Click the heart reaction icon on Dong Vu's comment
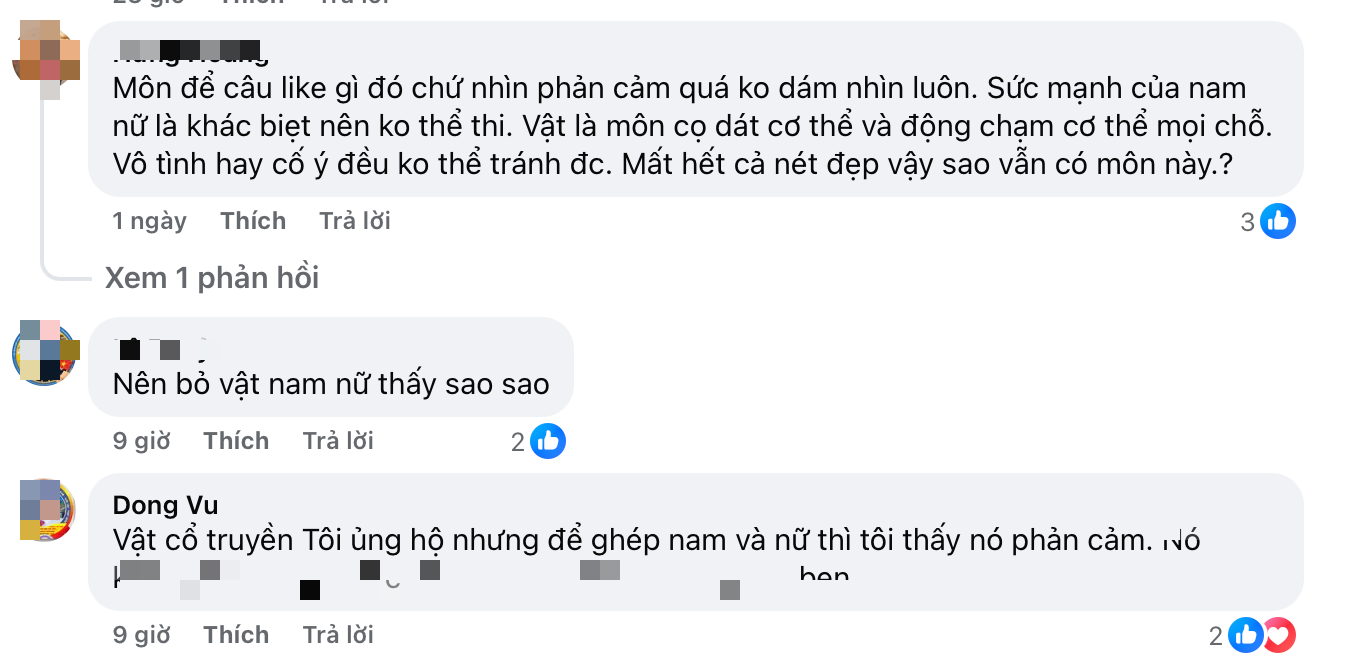 pyautogui.click(x=1280, y=635)
